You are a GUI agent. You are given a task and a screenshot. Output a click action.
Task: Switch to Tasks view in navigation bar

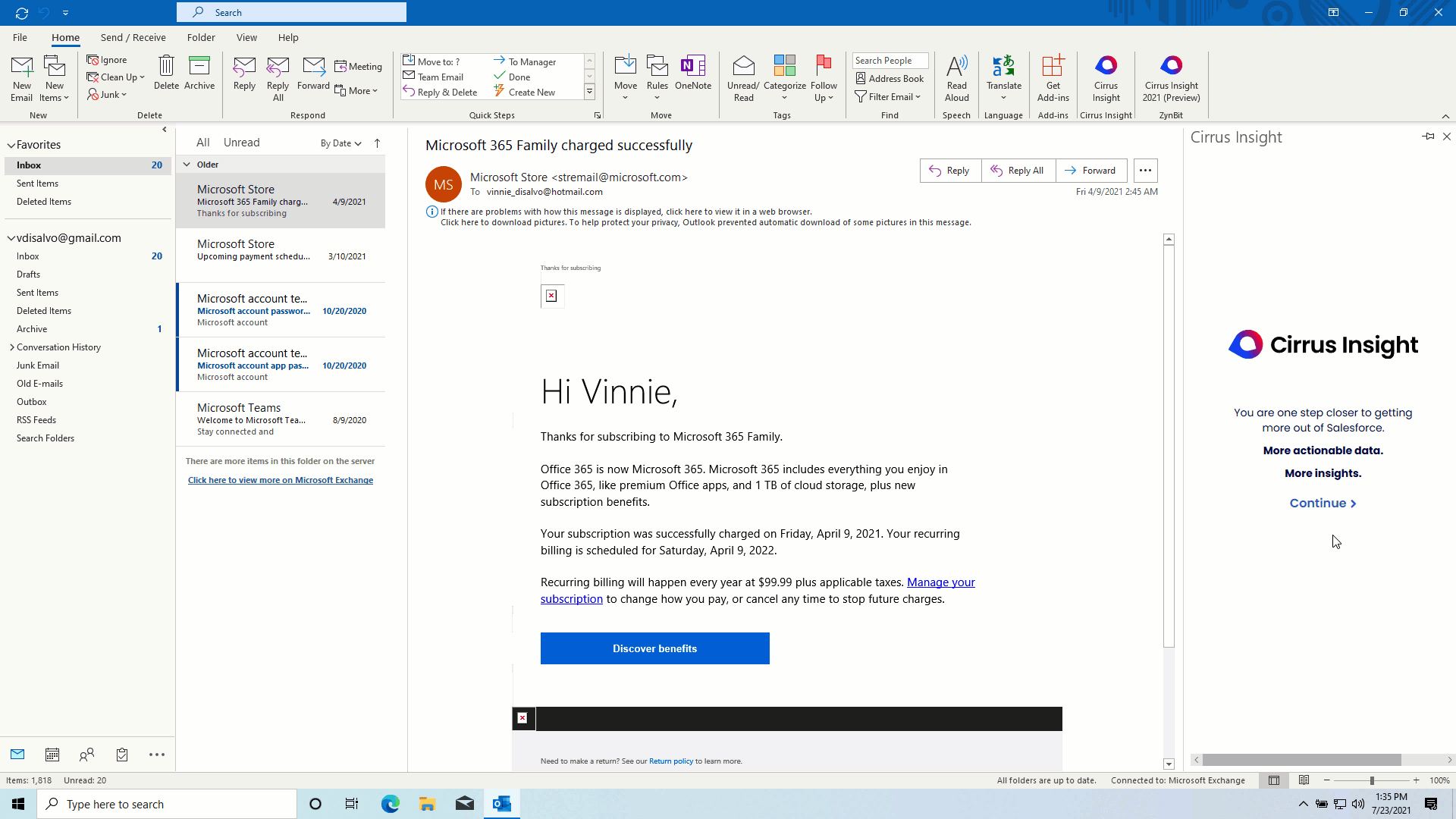click(x=122, y=755)
